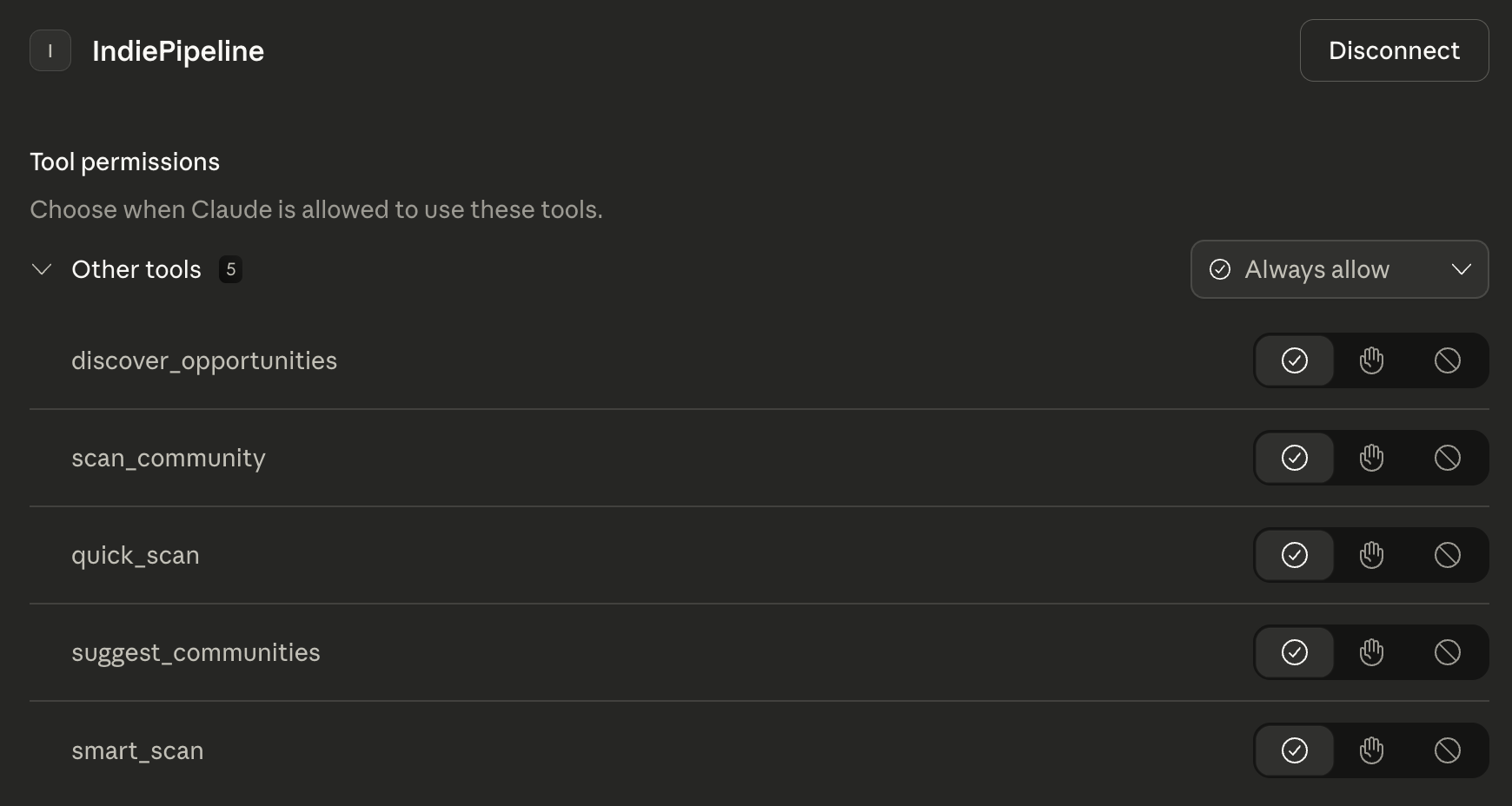
Task: Click the count badge showing 5
Action: click(x=231, y=270)
